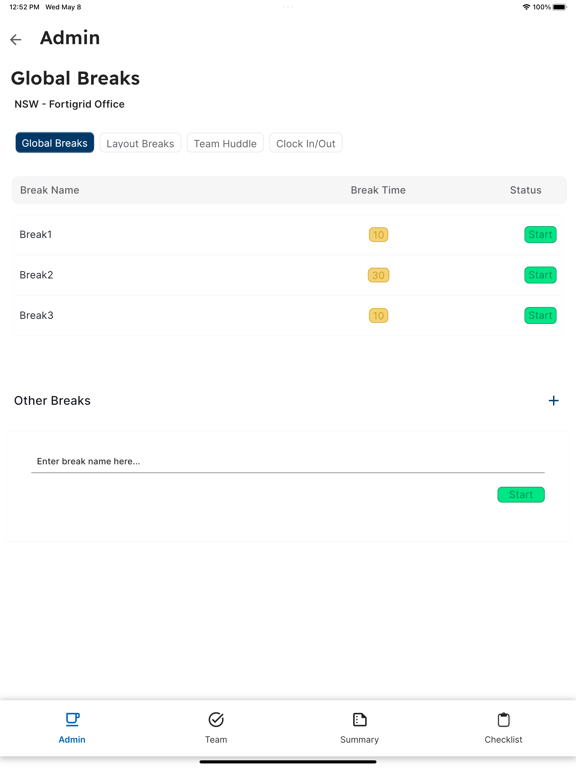Click the Break2 row name

36,275
